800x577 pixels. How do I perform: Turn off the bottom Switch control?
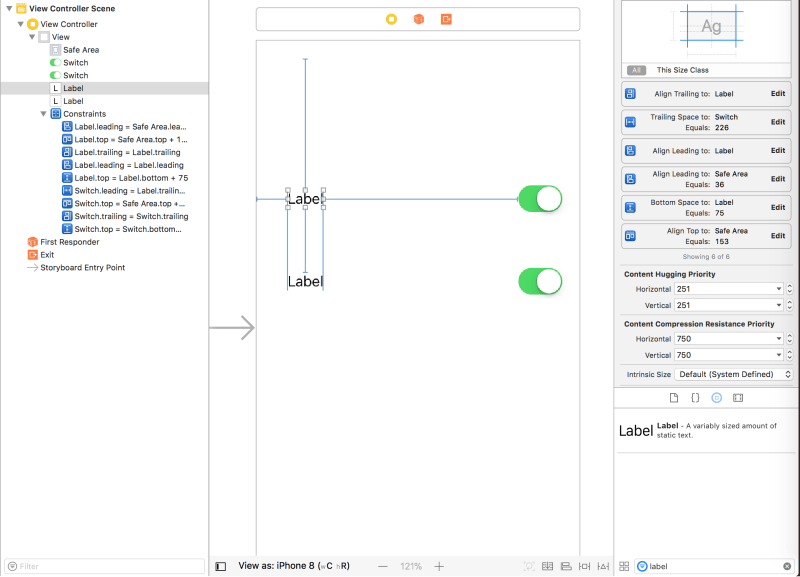coord(540,281)
